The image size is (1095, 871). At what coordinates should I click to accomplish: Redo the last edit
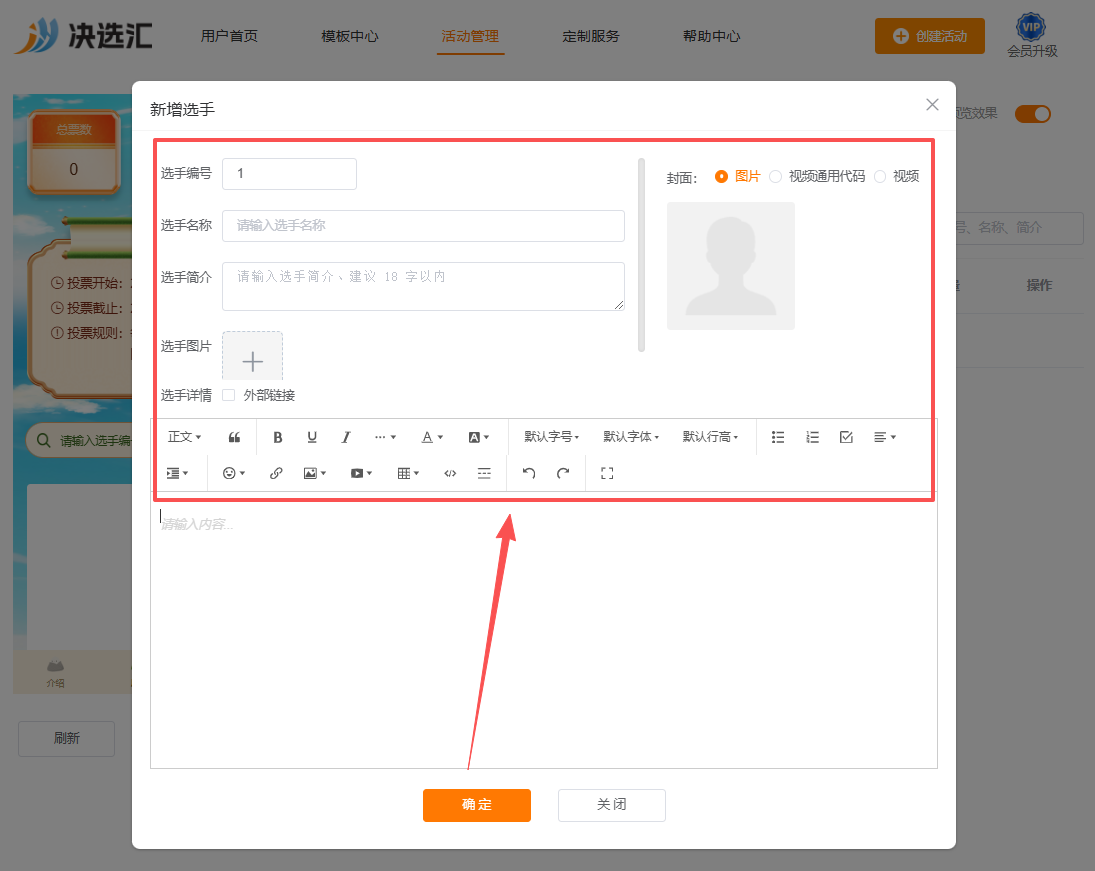tap(563, 474)
